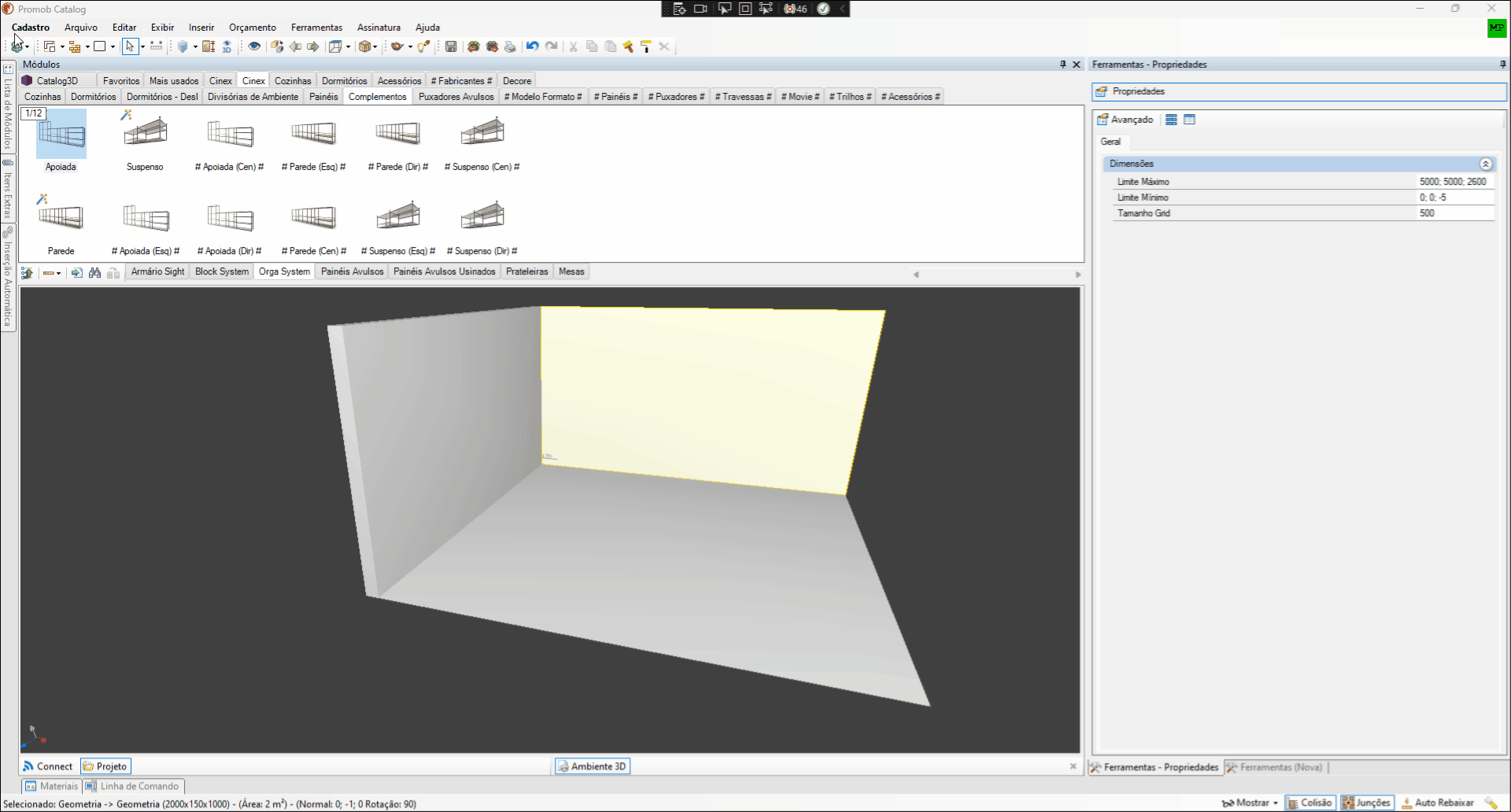The image size is (1511, 812).
Task: Click the Connect button
Action: [48, 766]
